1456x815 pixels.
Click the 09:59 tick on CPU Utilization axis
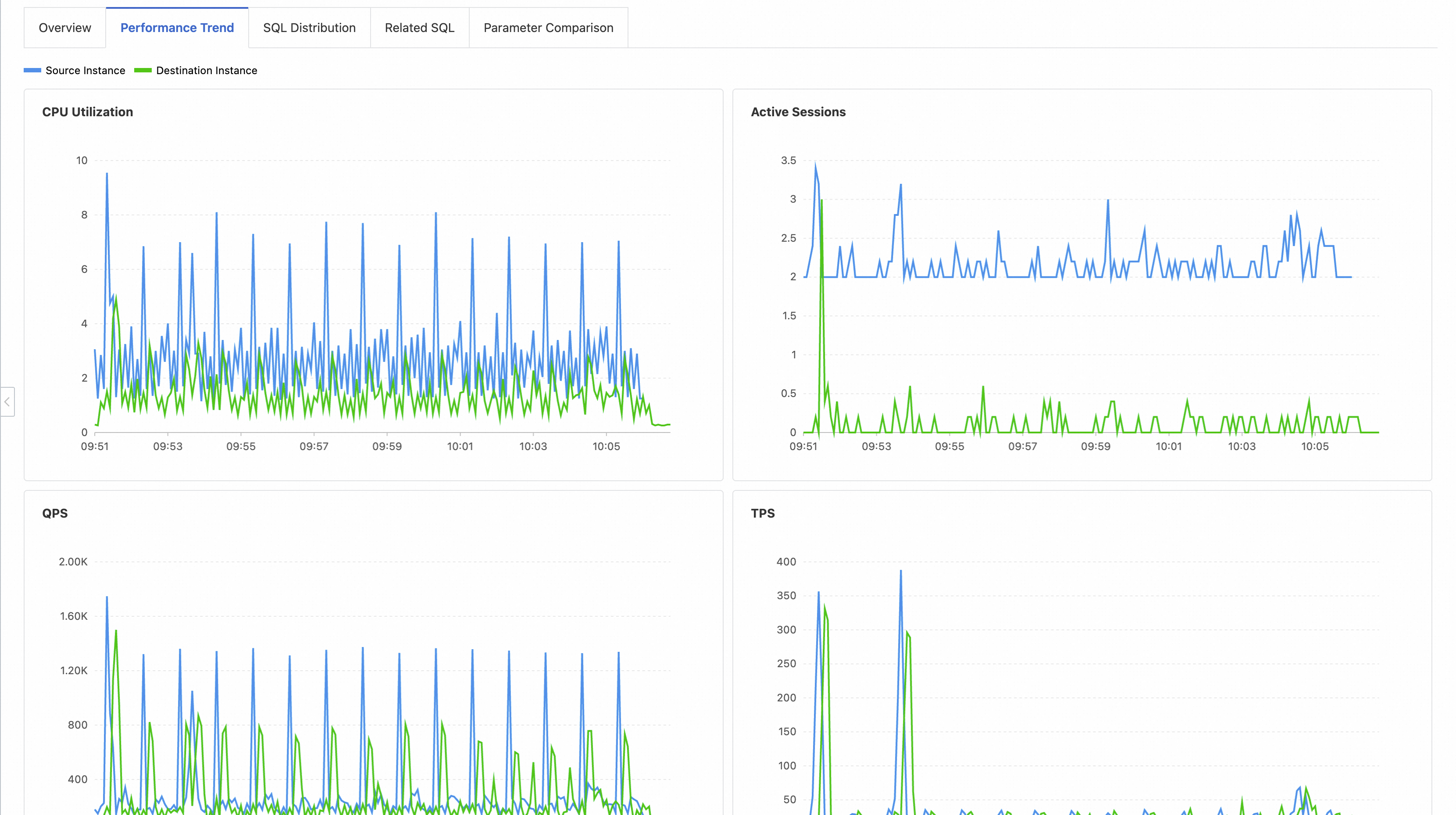click(387, 447)
